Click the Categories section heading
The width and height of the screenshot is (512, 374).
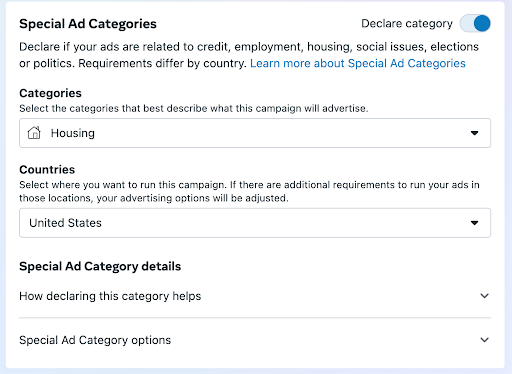pos(50,93)
